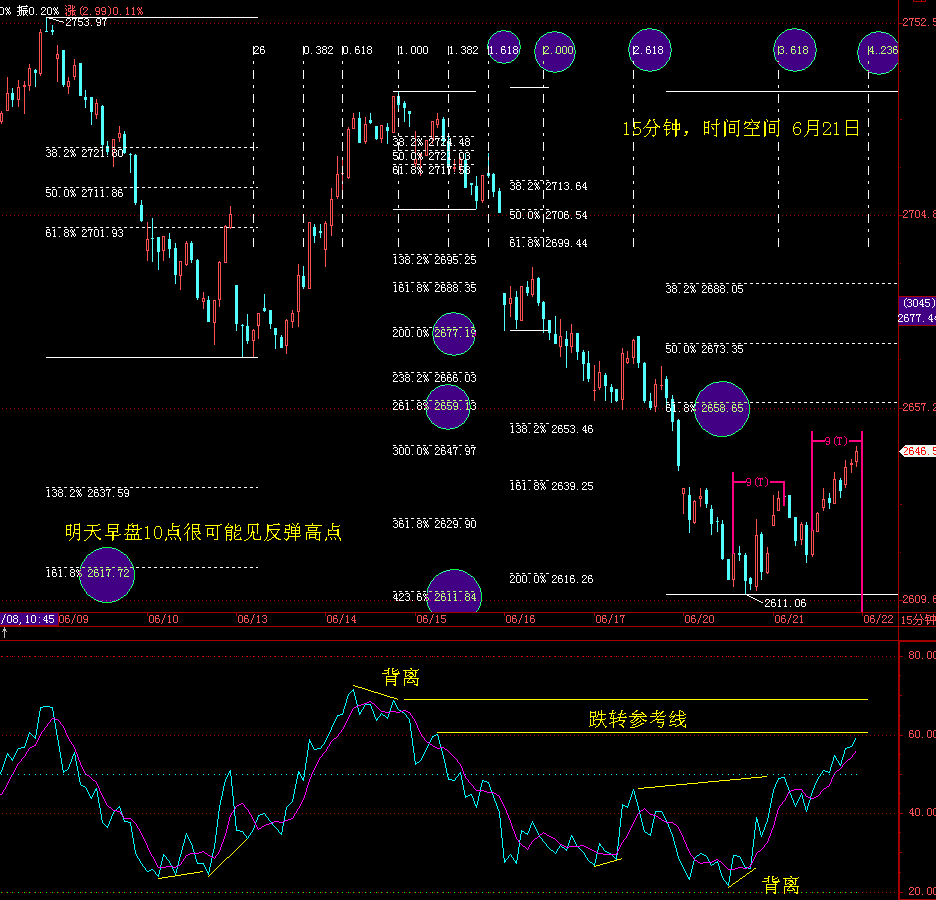Click the circle at 200.0% 2677.19 level
Image resolution: width=936 pixels, height=900 pixels.
click(x=454, y=333)
